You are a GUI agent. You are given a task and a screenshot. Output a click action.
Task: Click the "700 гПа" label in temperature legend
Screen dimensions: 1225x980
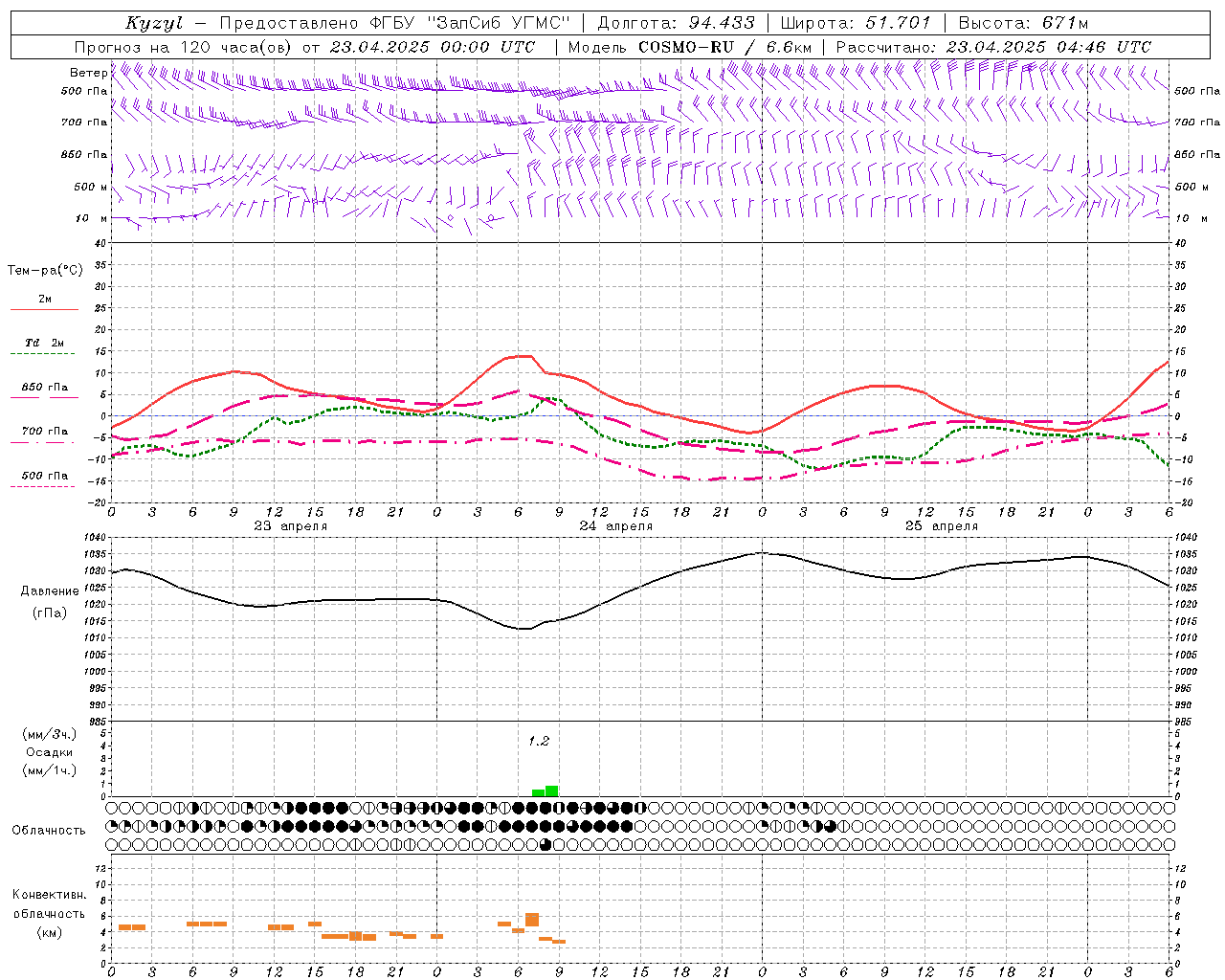45,431
